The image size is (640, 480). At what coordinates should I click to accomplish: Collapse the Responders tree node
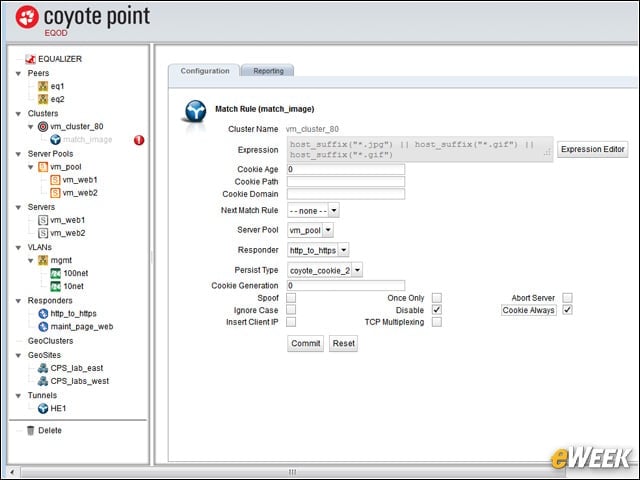coord(18,301)
